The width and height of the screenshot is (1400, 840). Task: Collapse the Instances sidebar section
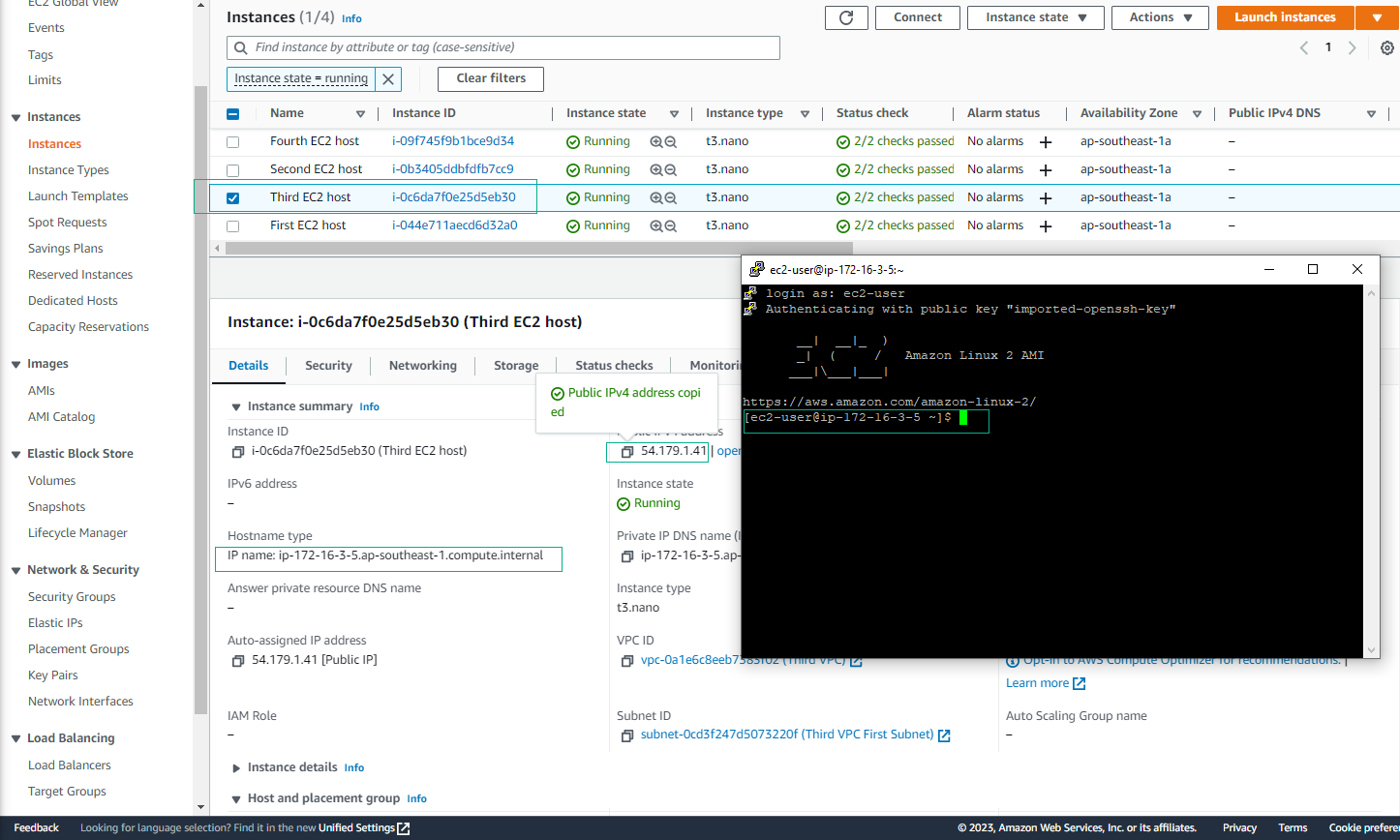click(15, 117)
